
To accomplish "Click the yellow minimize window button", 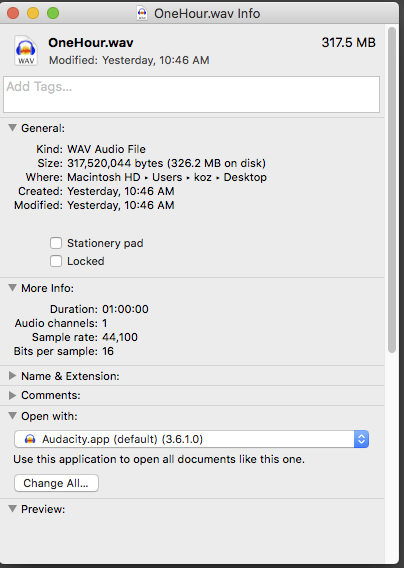I will [33, 13].
